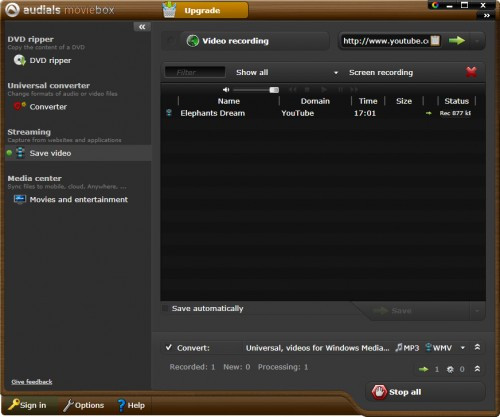The height and width of the screenshot is (417, 500).
Task: Collapse the left sidebar panel
Action: 142,27
